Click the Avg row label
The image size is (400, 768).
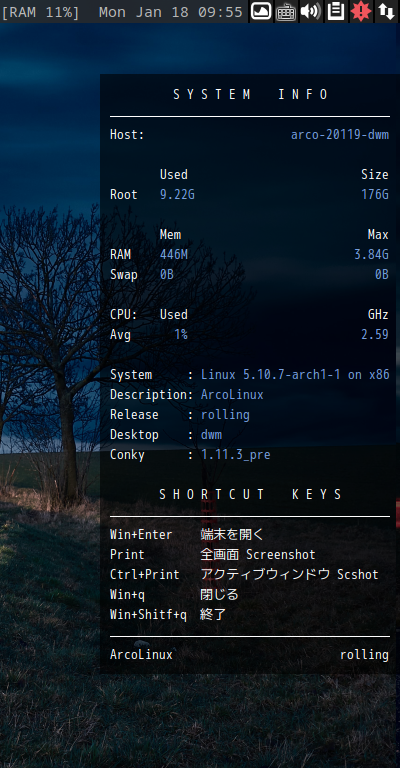120,335
